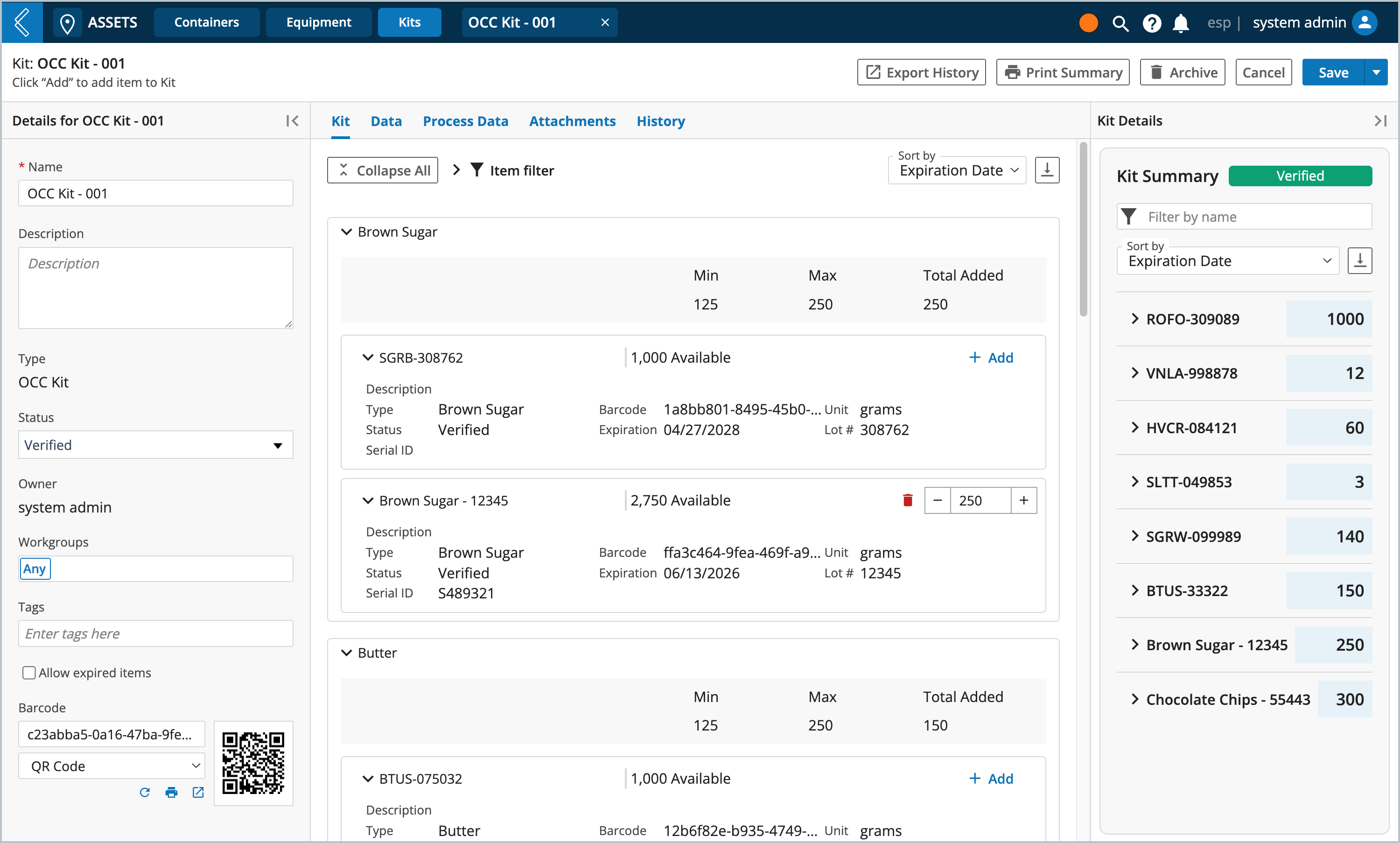Enable Allow expired items checkbox
Screen dimensions: 1400x843
(28, 673)
